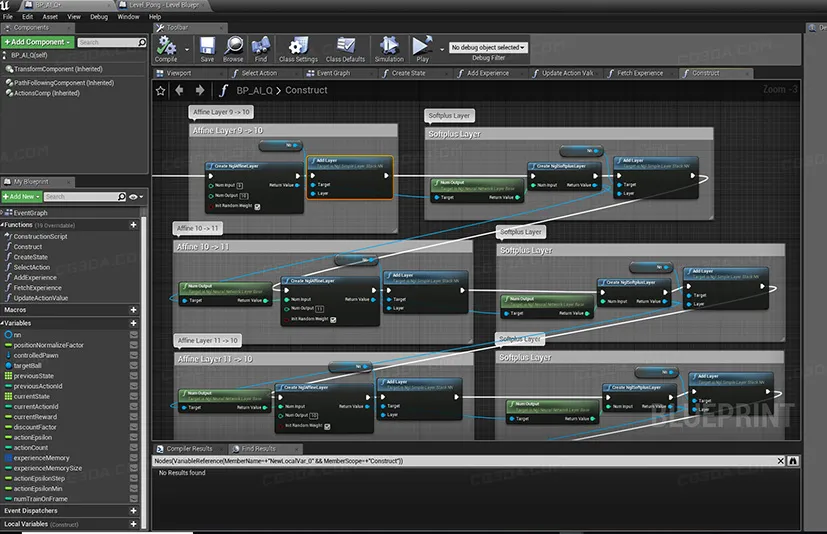Image resolution: width=827 pixels, height=534 pixels.
Task: Collapse the Variables section
Action: click(2, 323)
